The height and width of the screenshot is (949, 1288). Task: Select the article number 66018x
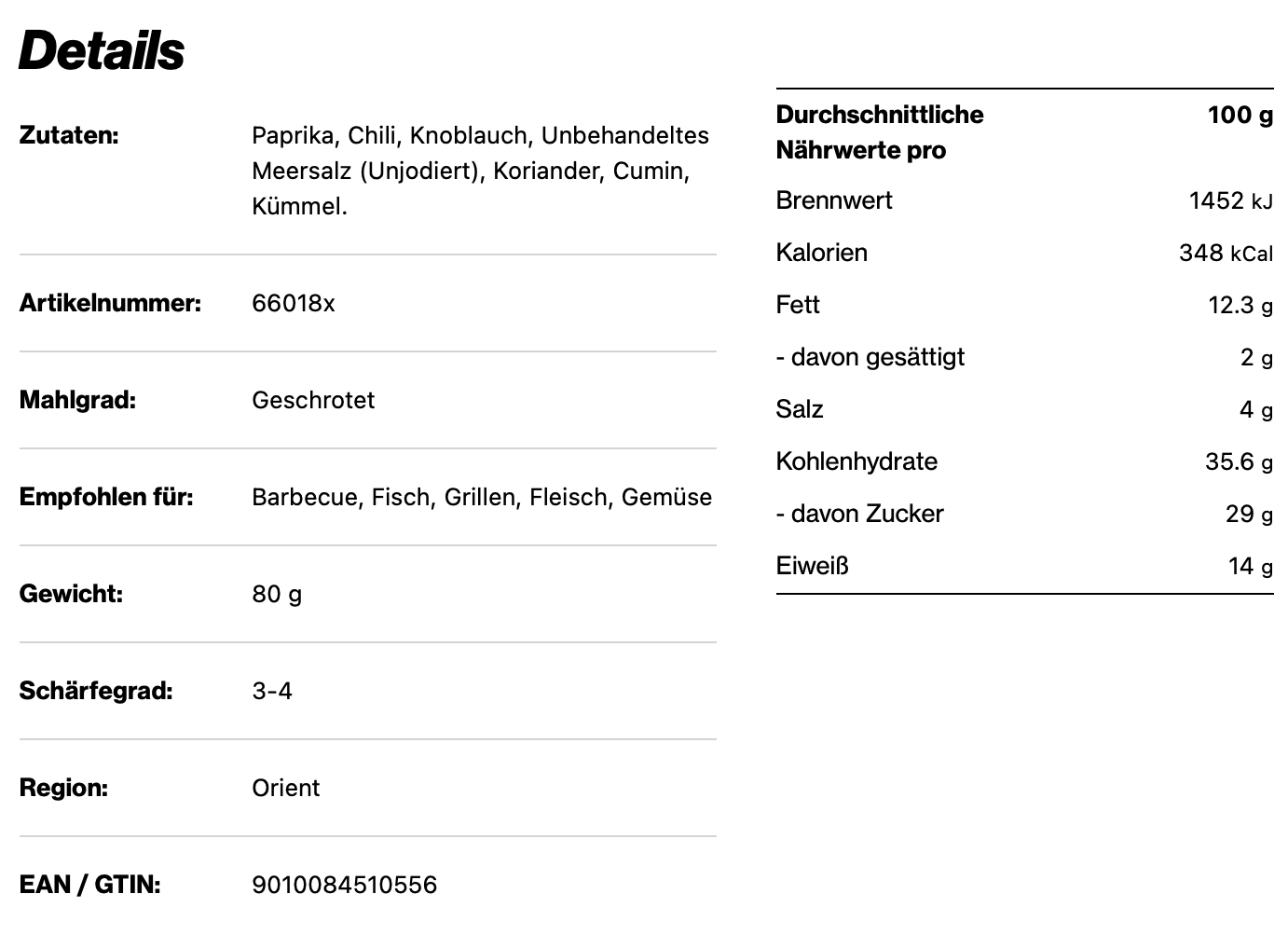(x=294, y=303)
